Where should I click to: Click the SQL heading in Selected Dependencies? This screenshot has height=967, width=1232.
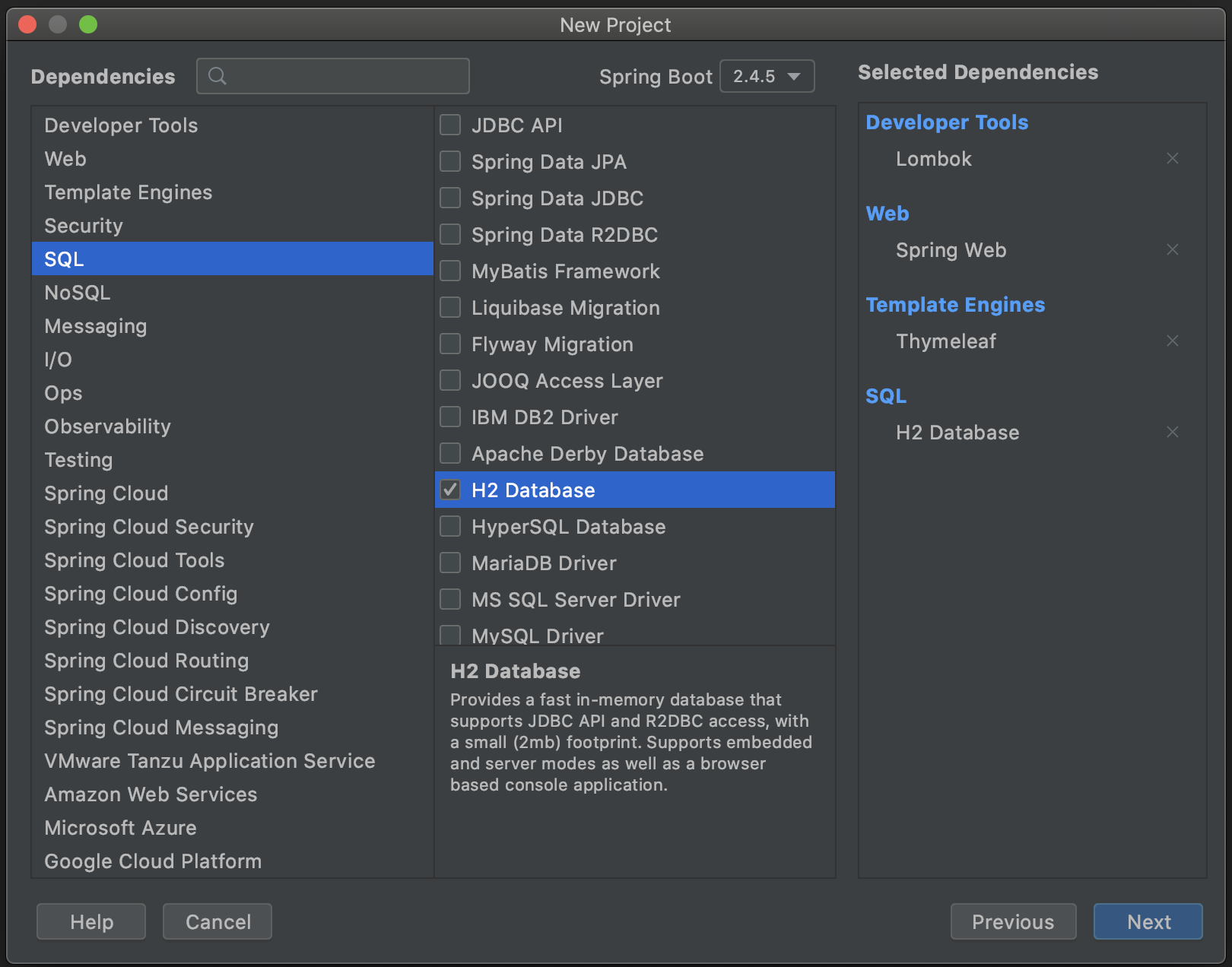coord(886,396)
